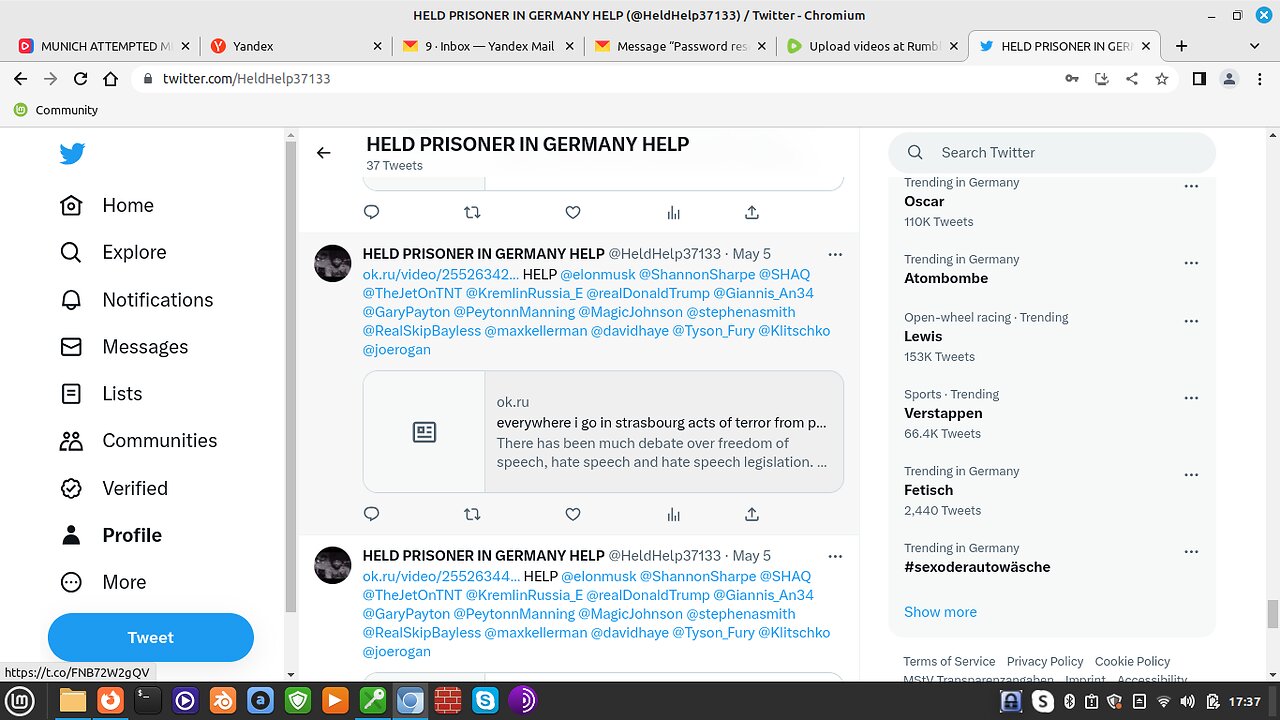Click the Twitter bird logo
1280x720 pixels.
coord(72,153)
